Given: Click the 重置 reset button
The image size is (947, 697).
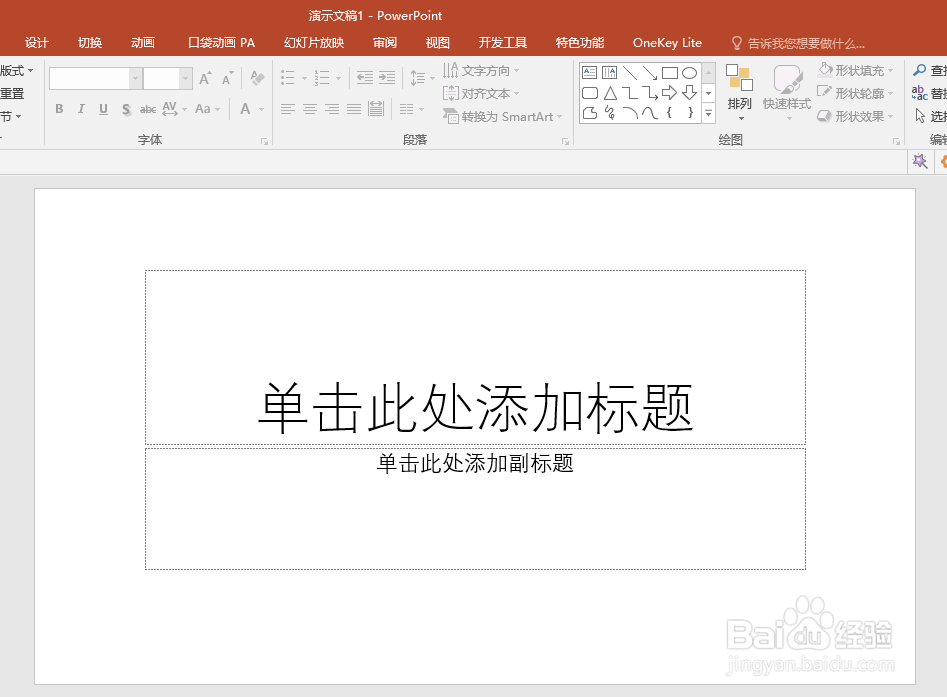Looking at the screenshot, I should click(x=12, y=94).
